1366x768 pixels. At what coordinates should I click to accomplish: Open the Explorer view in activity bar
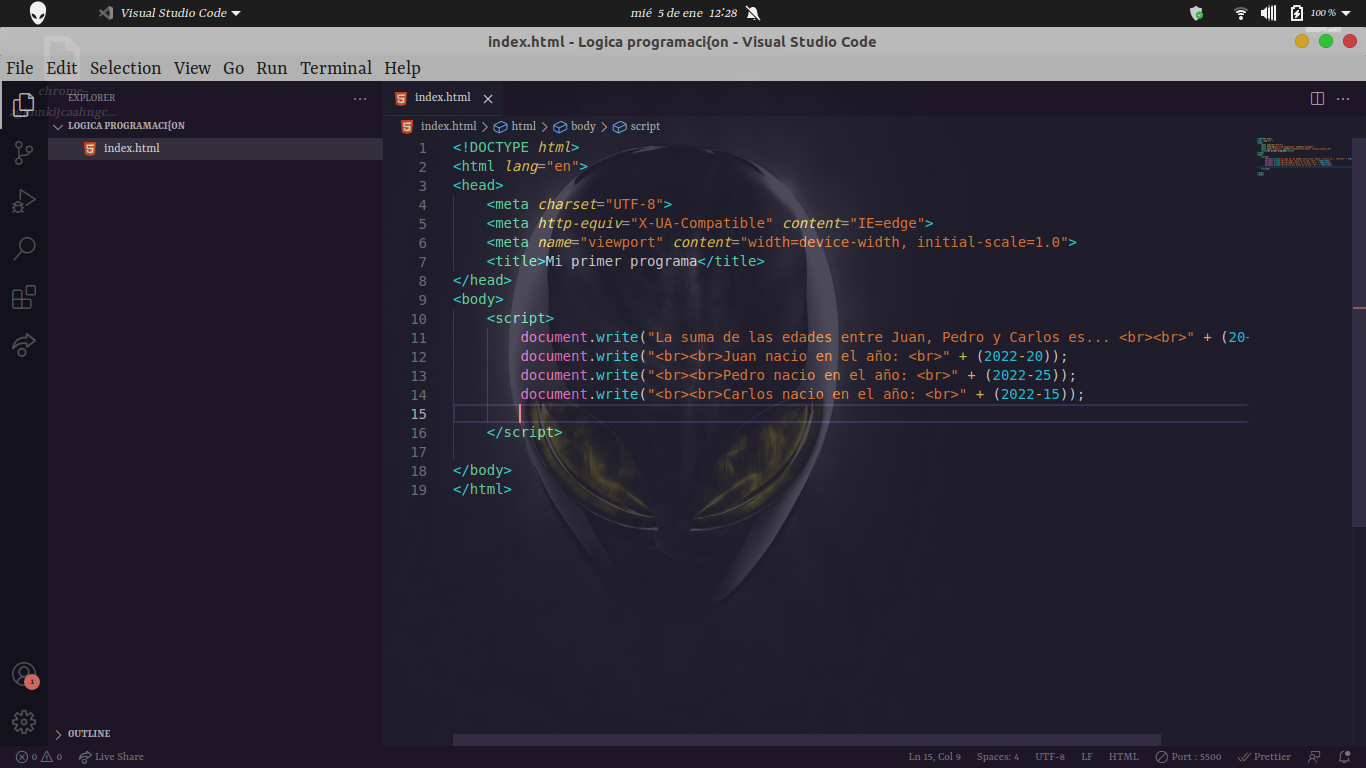pos(24,105)
